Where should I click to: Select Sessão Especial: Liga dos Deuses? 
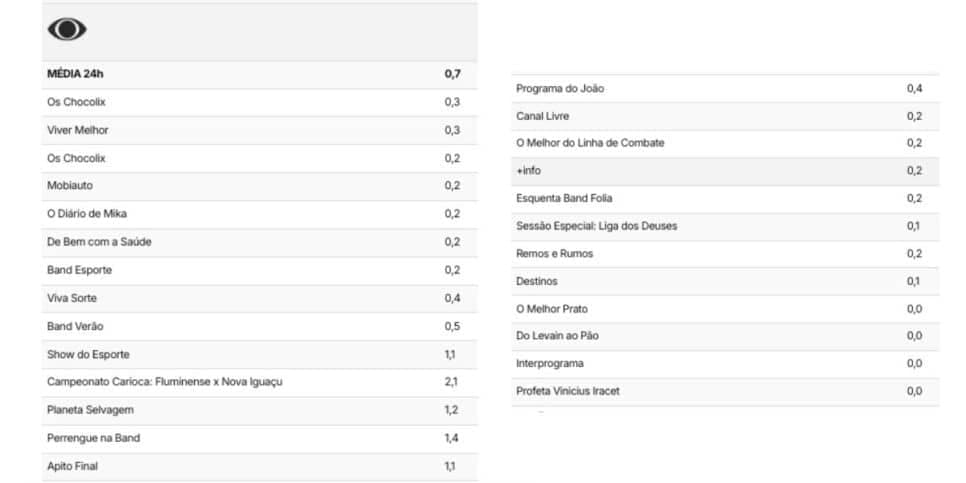(725, 227)
